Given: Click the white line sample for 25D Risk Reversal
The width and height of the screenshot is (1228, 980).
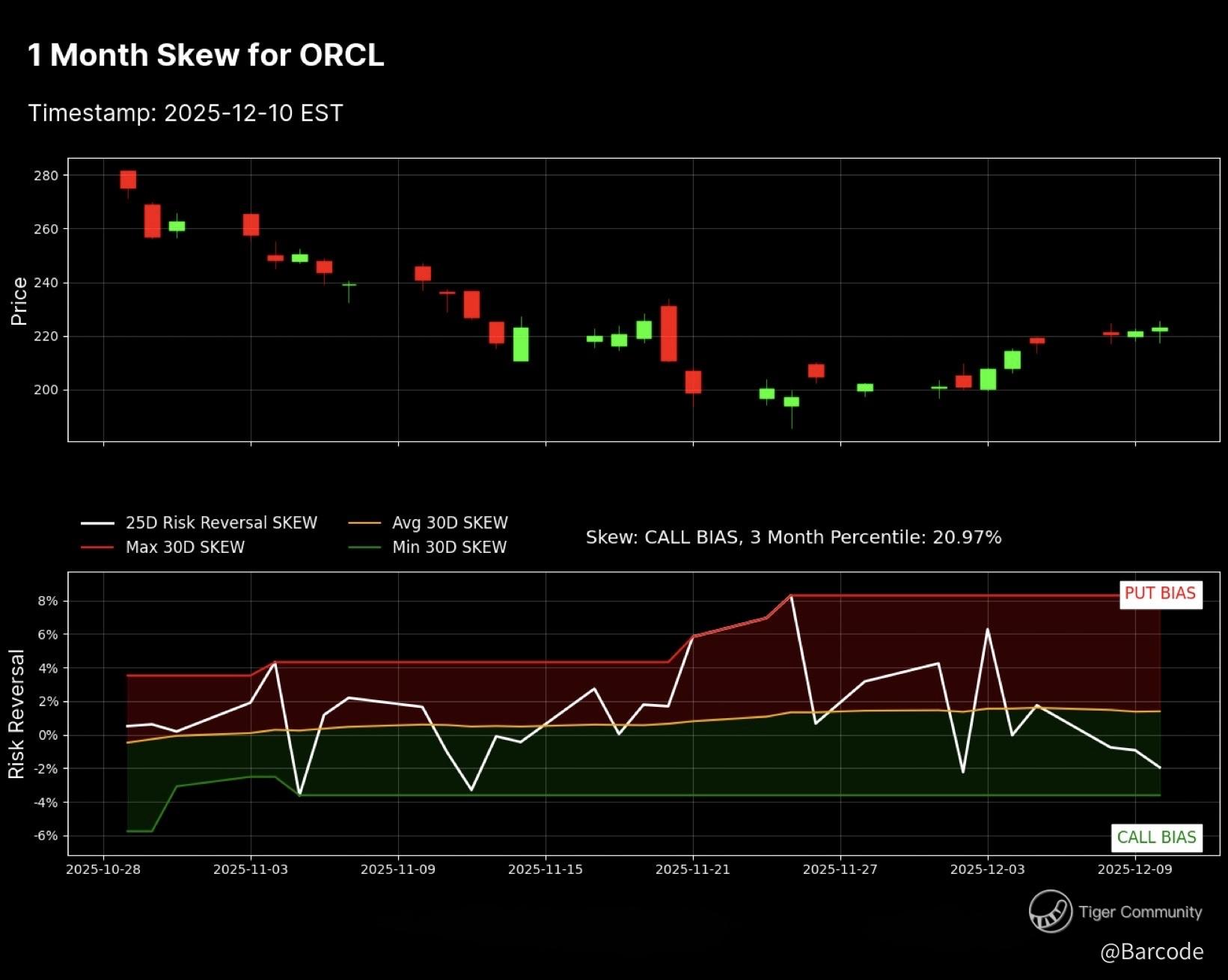Looking at the screenshot, I should (x=98, y=524).
